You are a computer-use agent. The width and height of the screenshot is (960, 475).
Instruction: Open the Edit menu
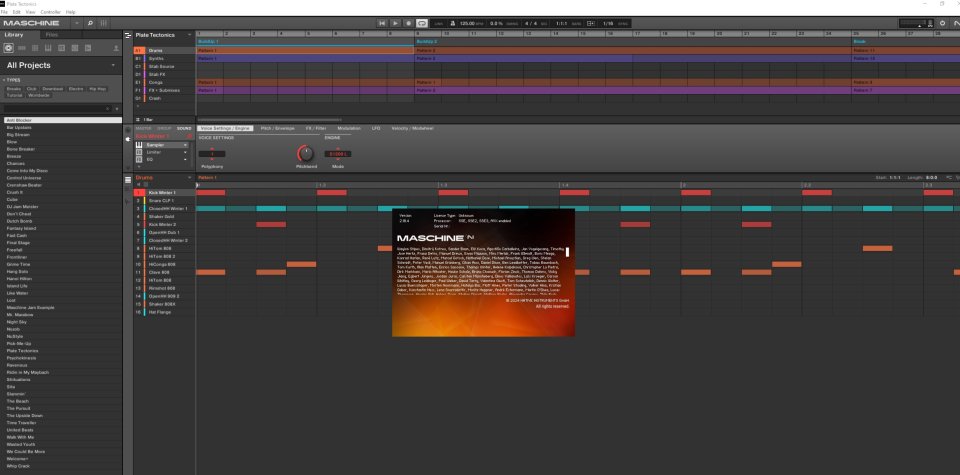pyautogui.click(x=16, y=12)
